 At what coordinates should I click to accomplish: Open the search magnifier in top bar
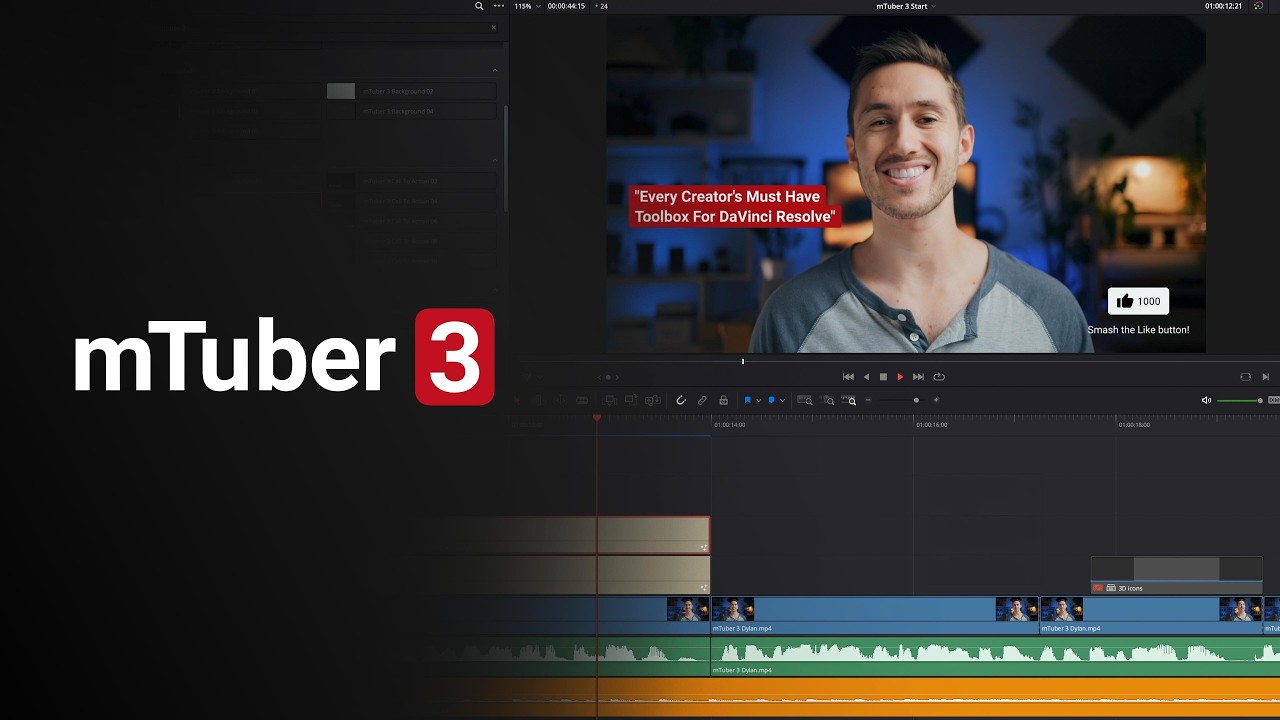(x=479, y=6)
